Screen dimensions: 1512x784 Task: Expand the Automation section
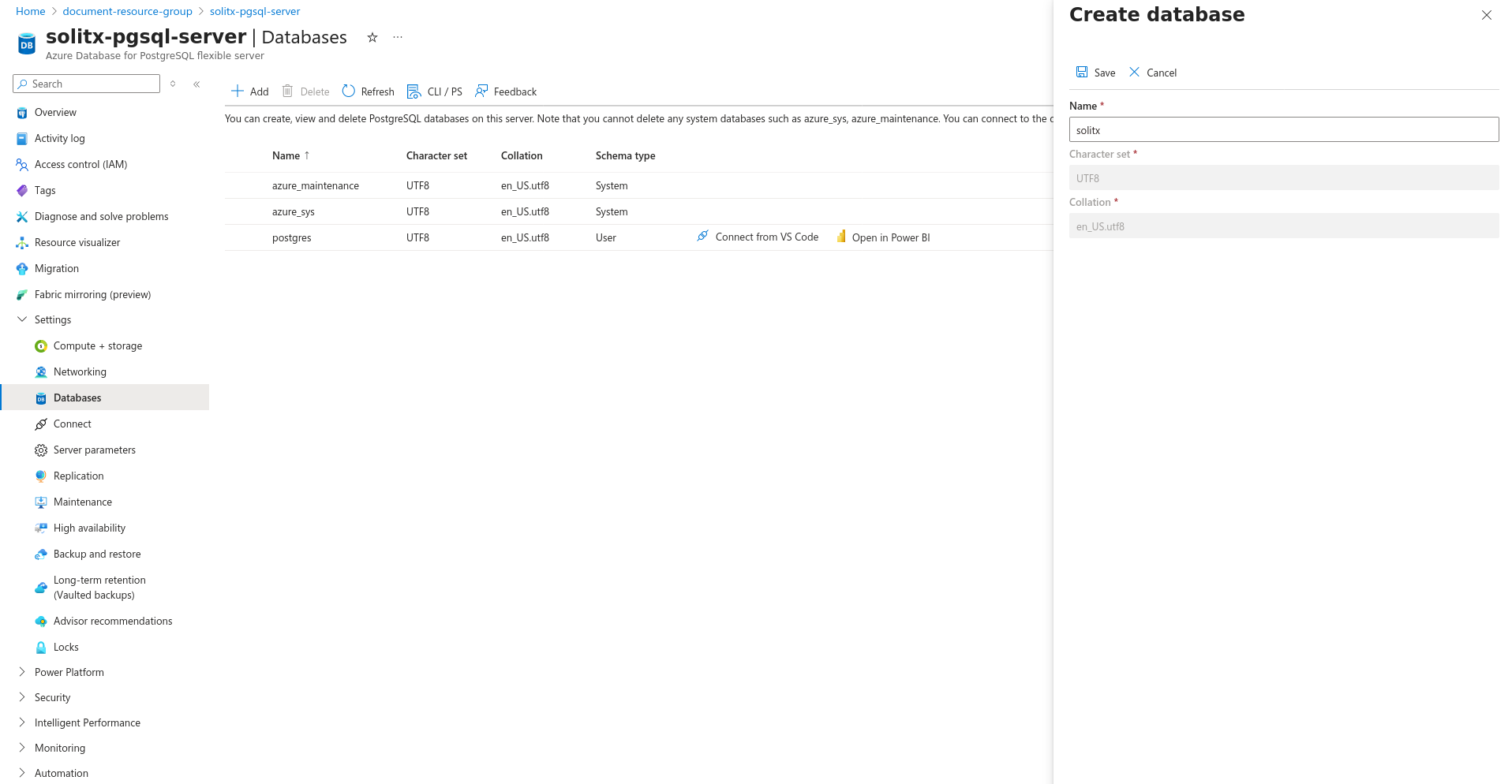coord(22,773)
